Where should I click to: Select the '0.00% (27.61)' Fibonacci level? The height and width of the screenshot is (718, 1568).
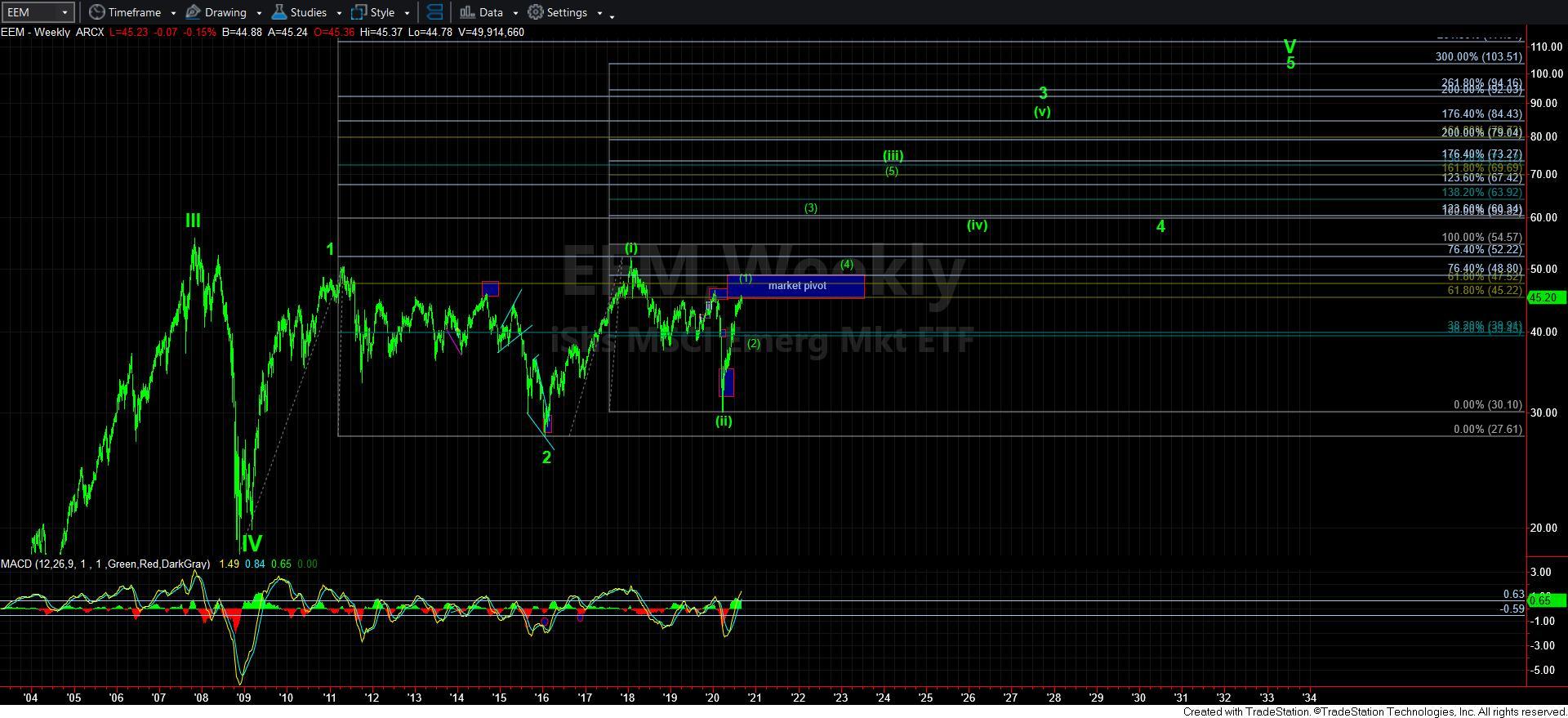1488,430
